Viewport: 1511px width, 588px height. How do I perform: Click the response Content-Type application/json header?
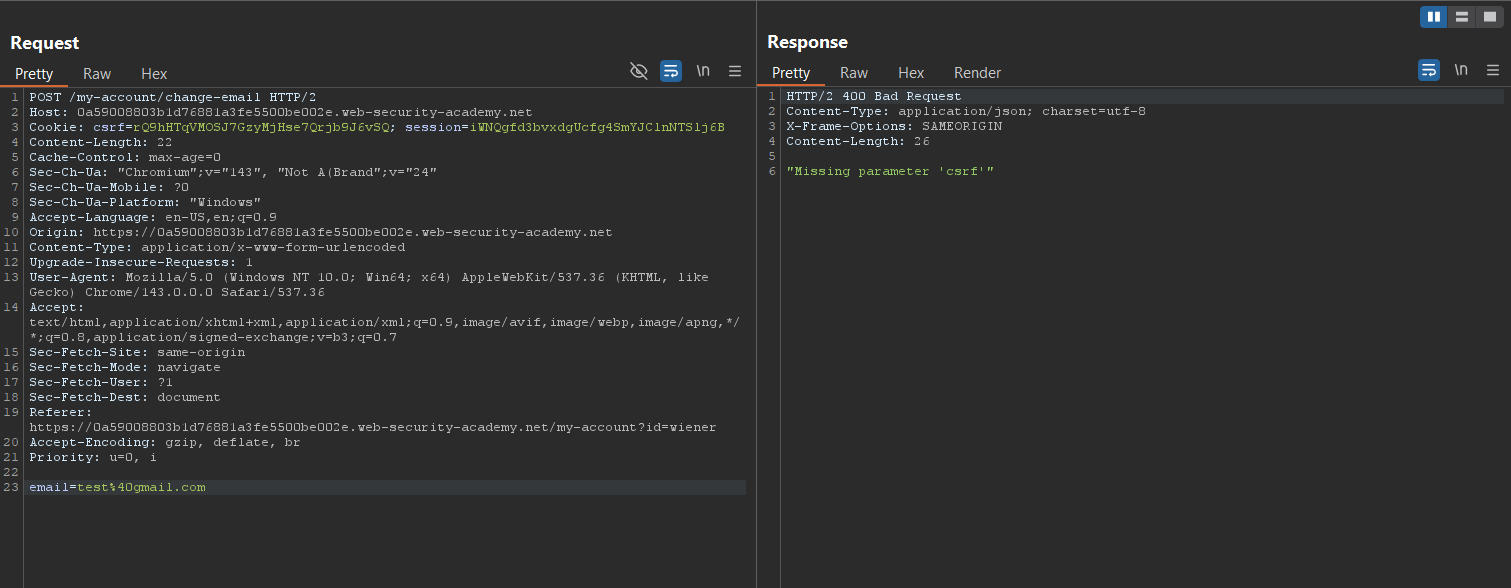point(966,111)
